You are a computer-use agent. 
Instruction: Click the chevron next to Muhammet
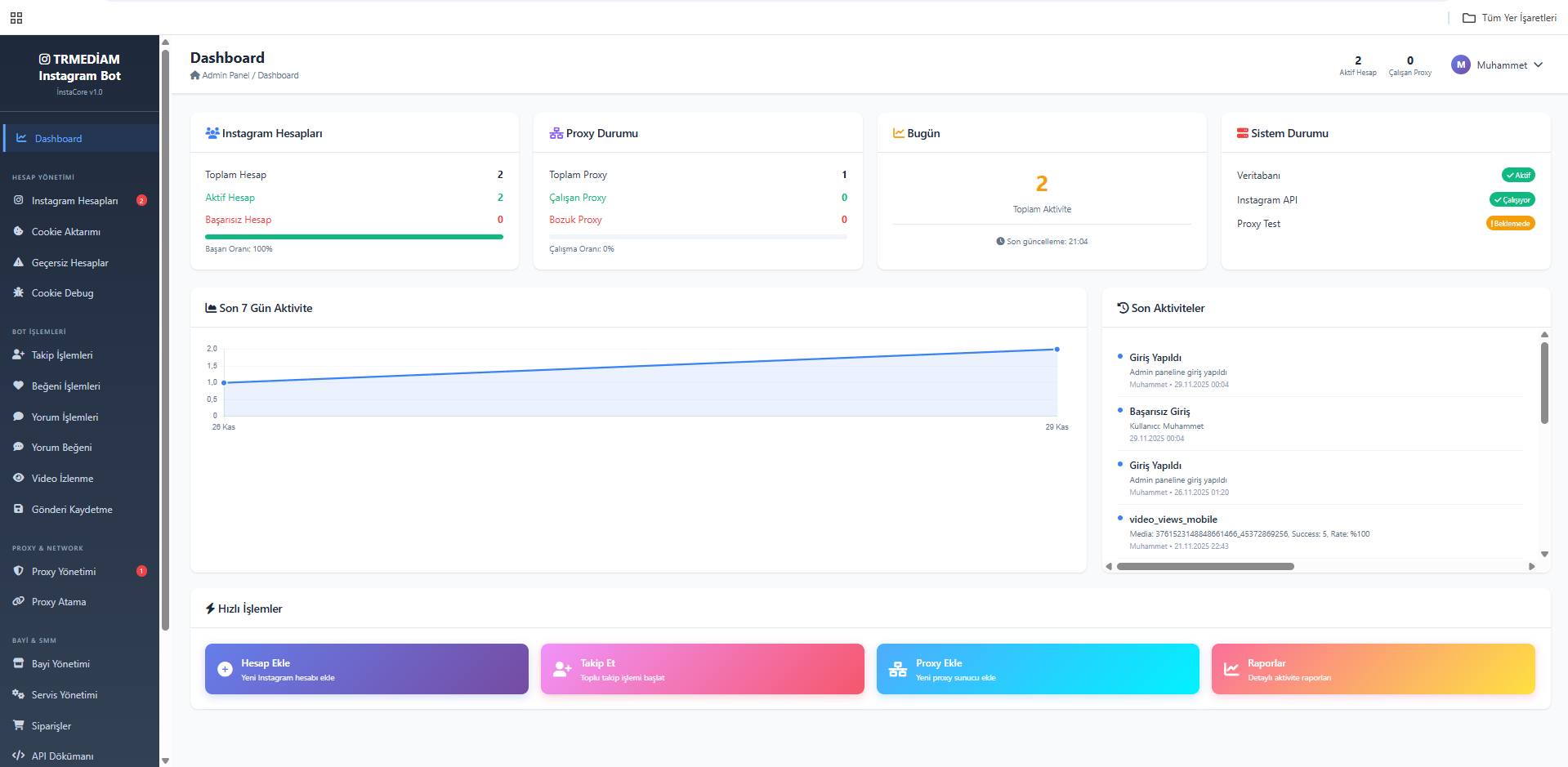click(x=1539, y=65)
